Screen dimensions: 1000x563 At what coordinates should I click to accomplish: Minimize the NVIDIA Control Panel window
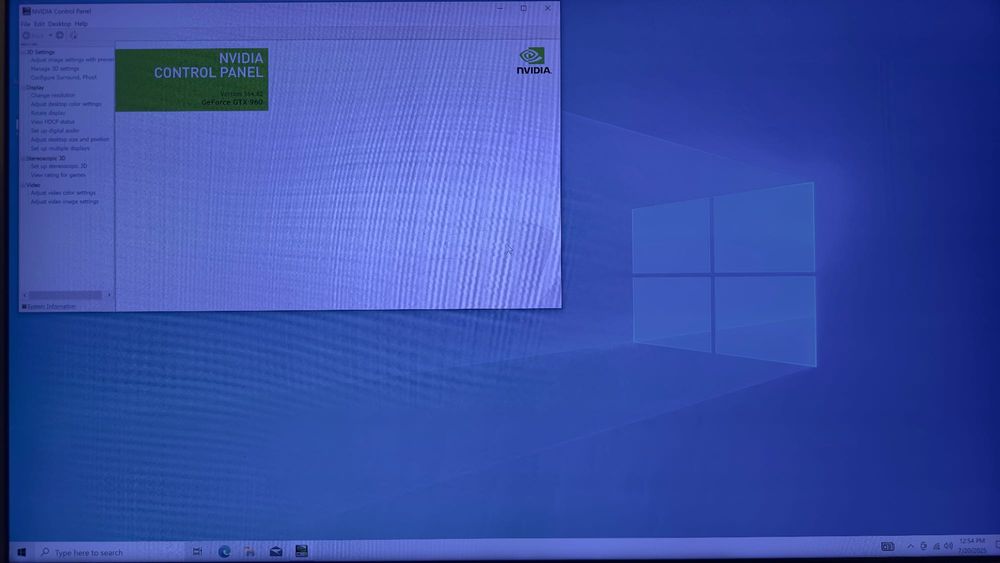500,8
